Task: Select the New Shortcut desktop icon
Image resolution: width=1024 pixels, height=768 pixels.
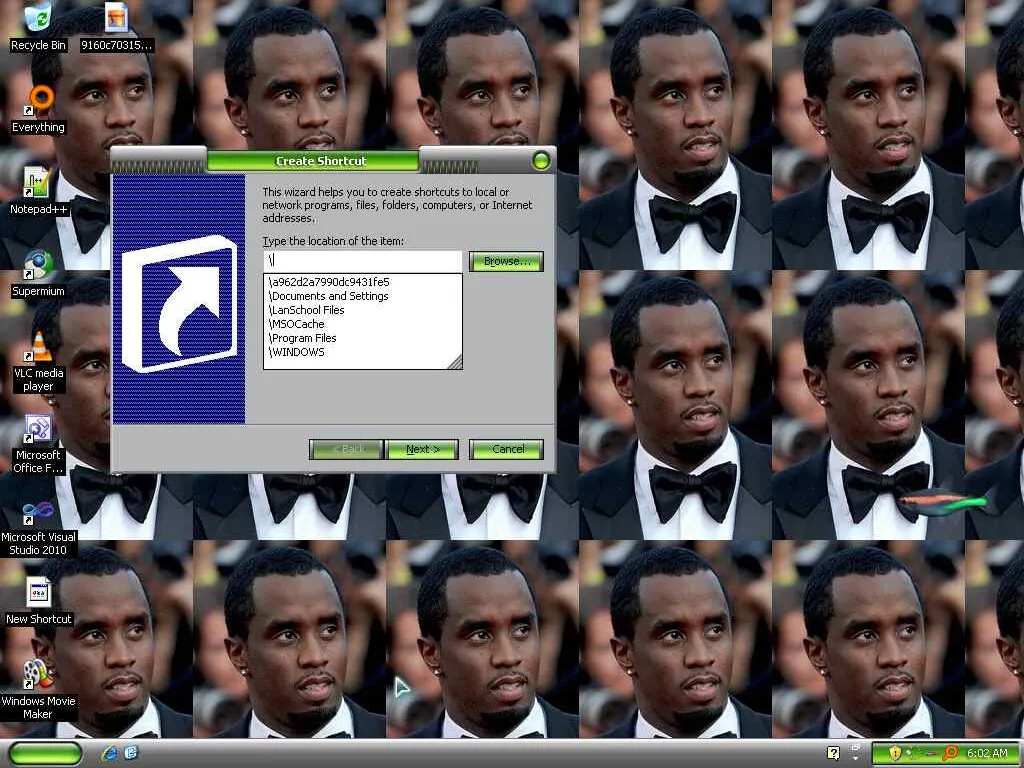Action: click(38, 601)
